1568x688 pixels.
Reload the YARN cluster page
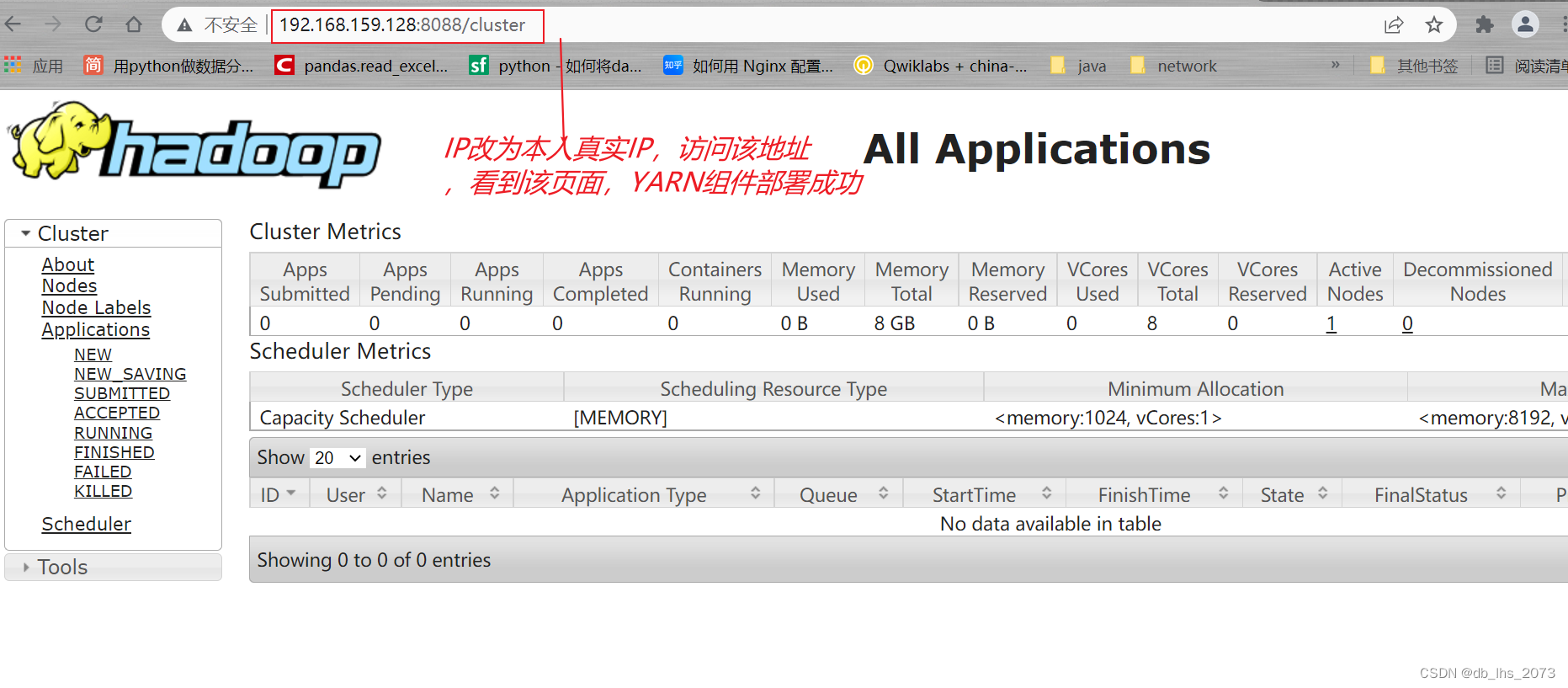[93, 24]
